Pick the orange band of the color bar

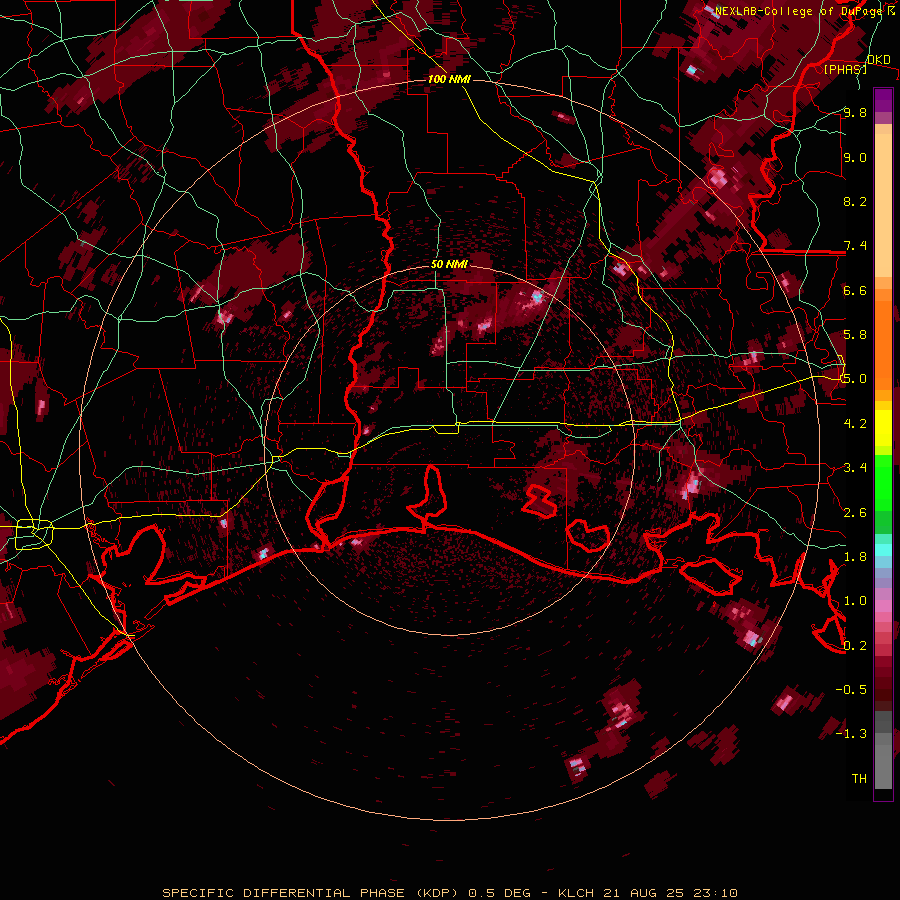coord(883,344)
